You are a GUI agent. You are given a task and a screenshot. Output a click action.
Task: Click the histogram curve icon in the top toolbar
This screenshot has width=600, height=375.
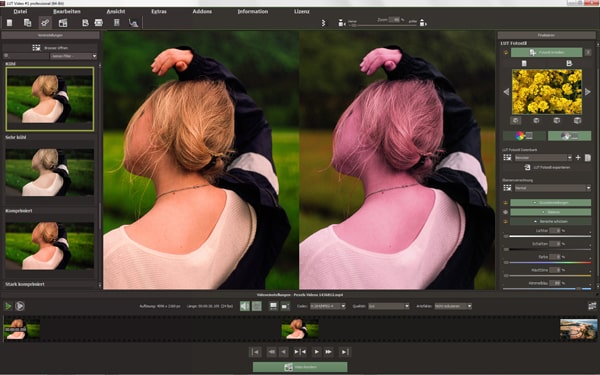pos(133,23)
